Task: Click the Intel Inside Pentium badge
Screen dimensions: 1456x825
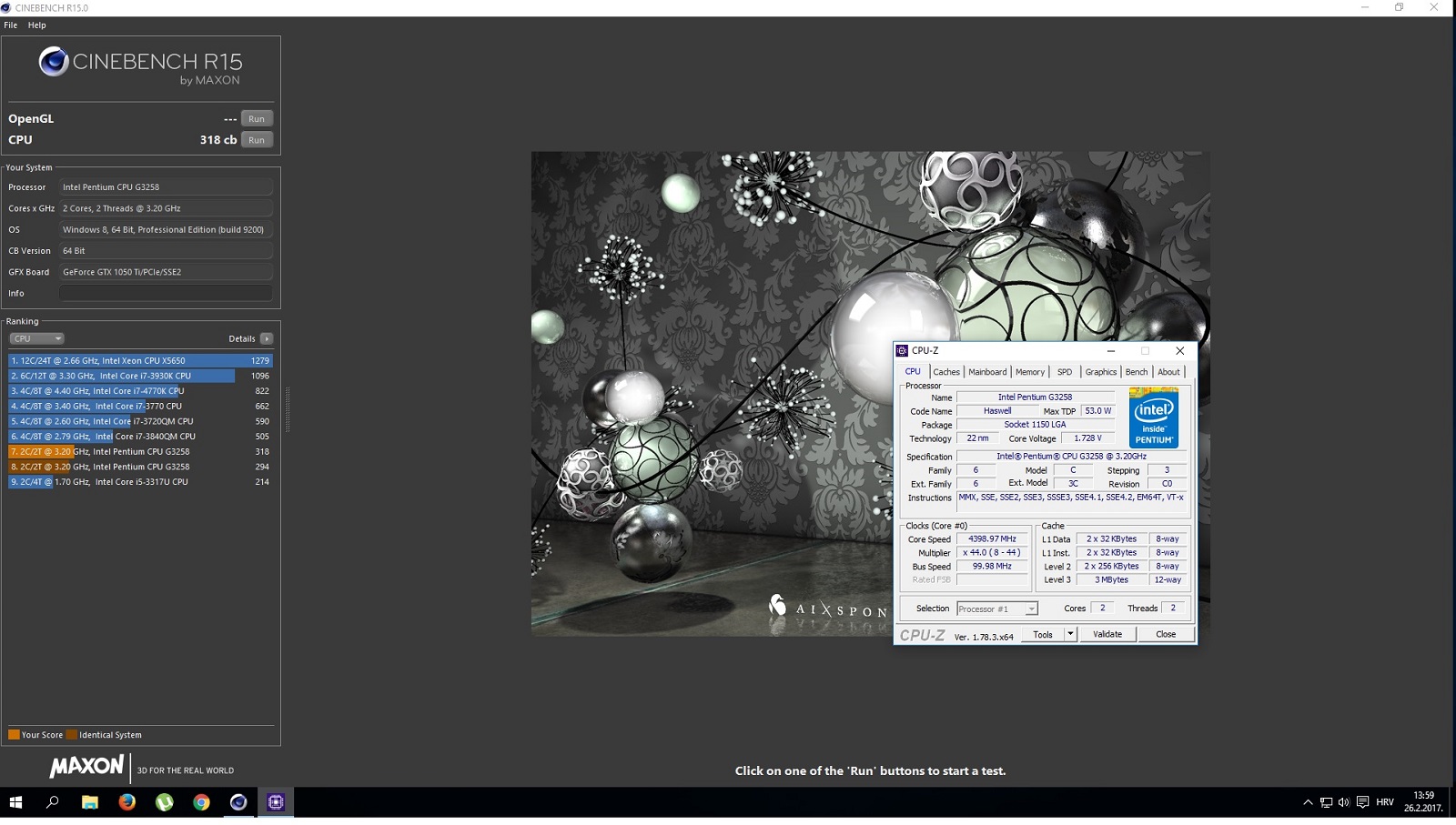Action: pos(1153,418)
